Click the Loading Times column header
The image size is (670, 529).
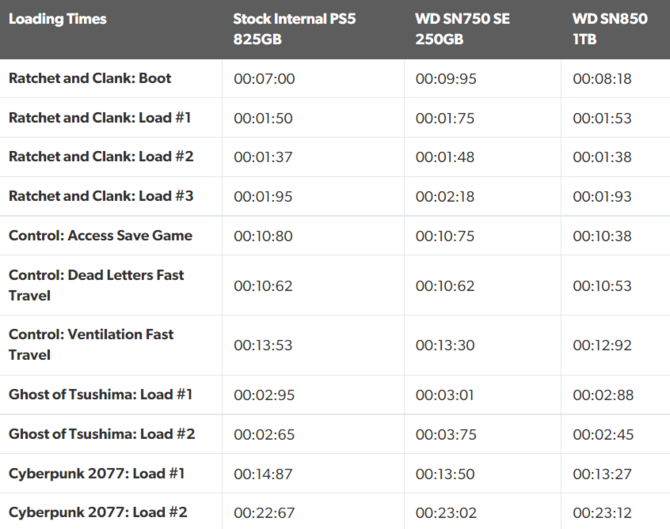click(x=58, y=19)
